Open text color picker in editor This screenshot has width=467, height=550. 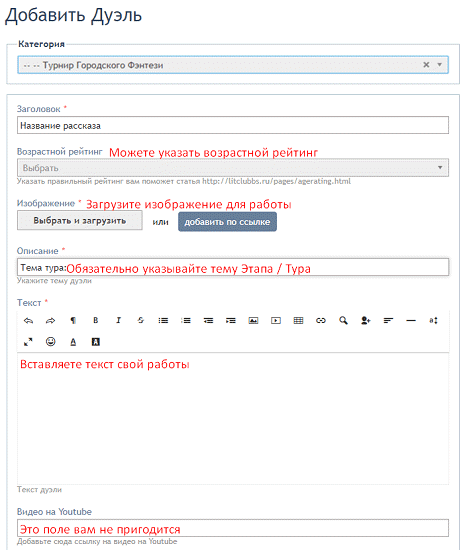[73, 342]
